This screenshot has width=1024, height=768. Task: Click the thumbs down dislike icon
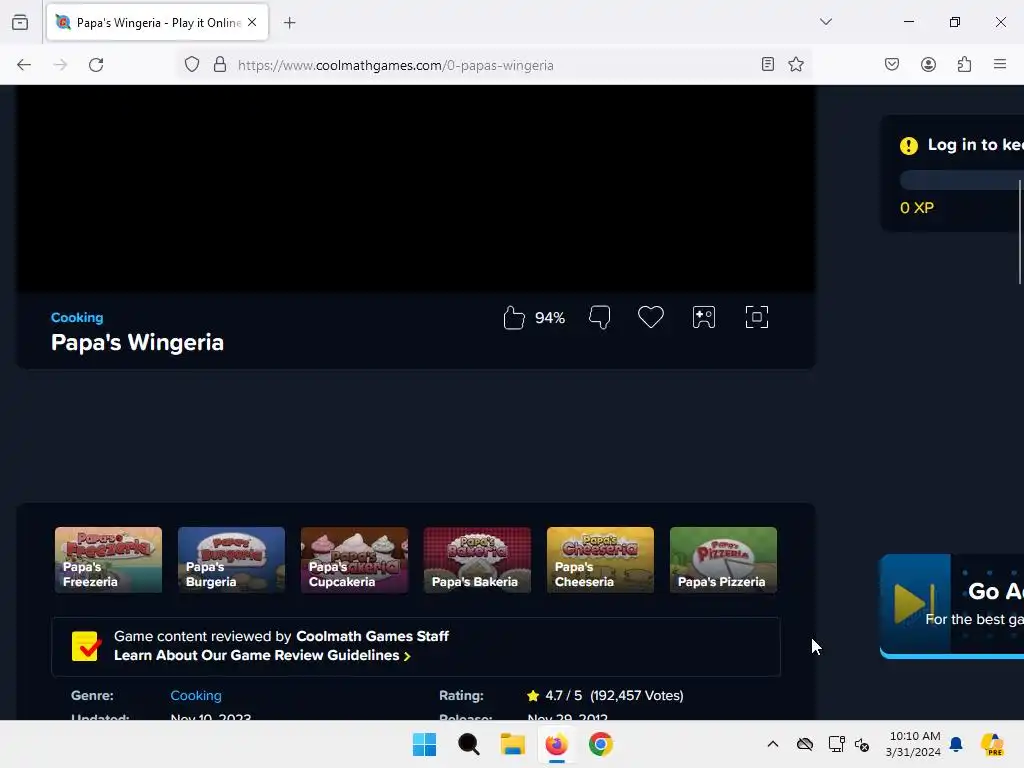point(600,317)
